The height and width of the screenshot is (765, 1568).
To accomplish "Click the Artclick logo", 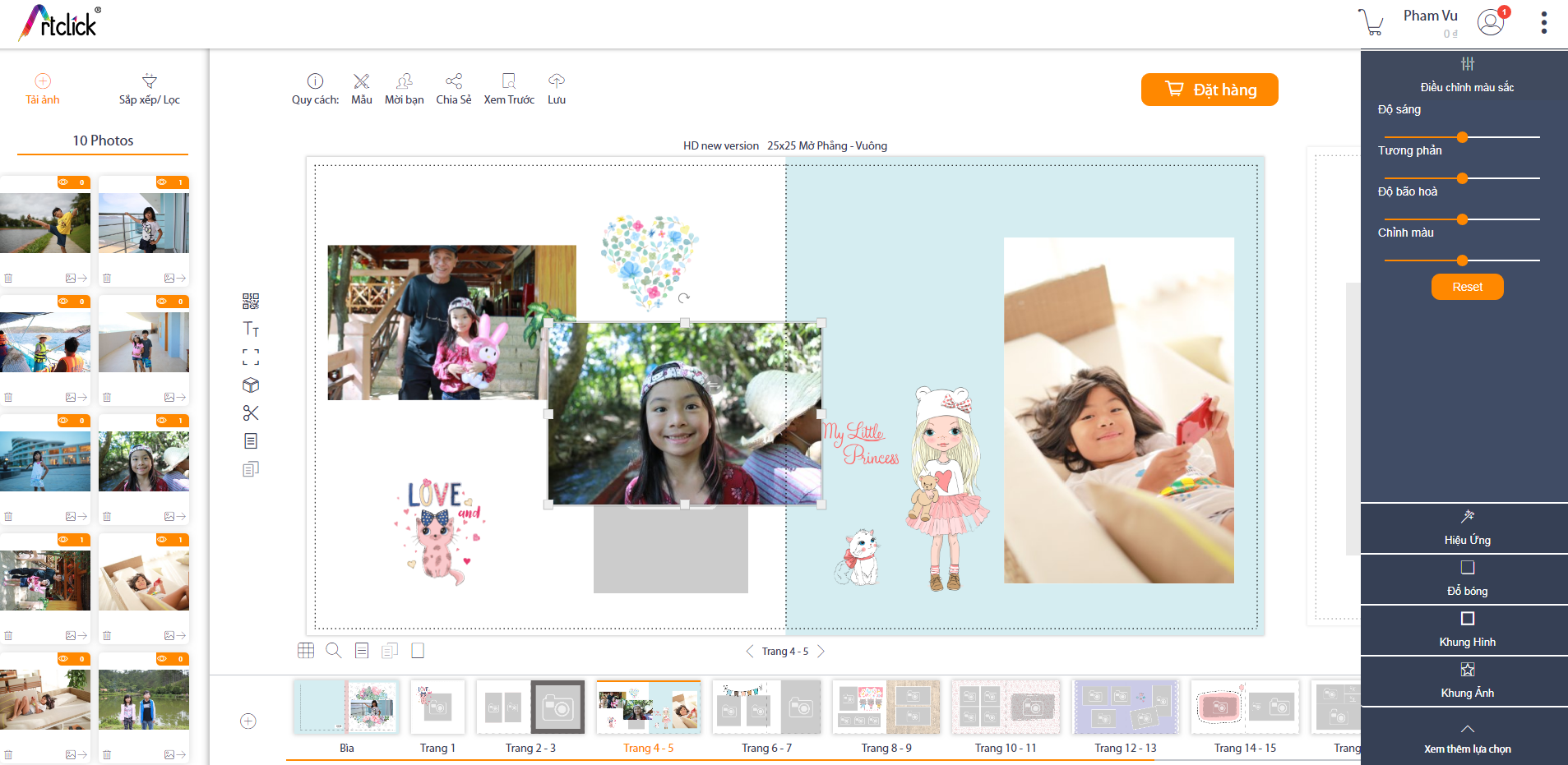I will tap(59, 23).
